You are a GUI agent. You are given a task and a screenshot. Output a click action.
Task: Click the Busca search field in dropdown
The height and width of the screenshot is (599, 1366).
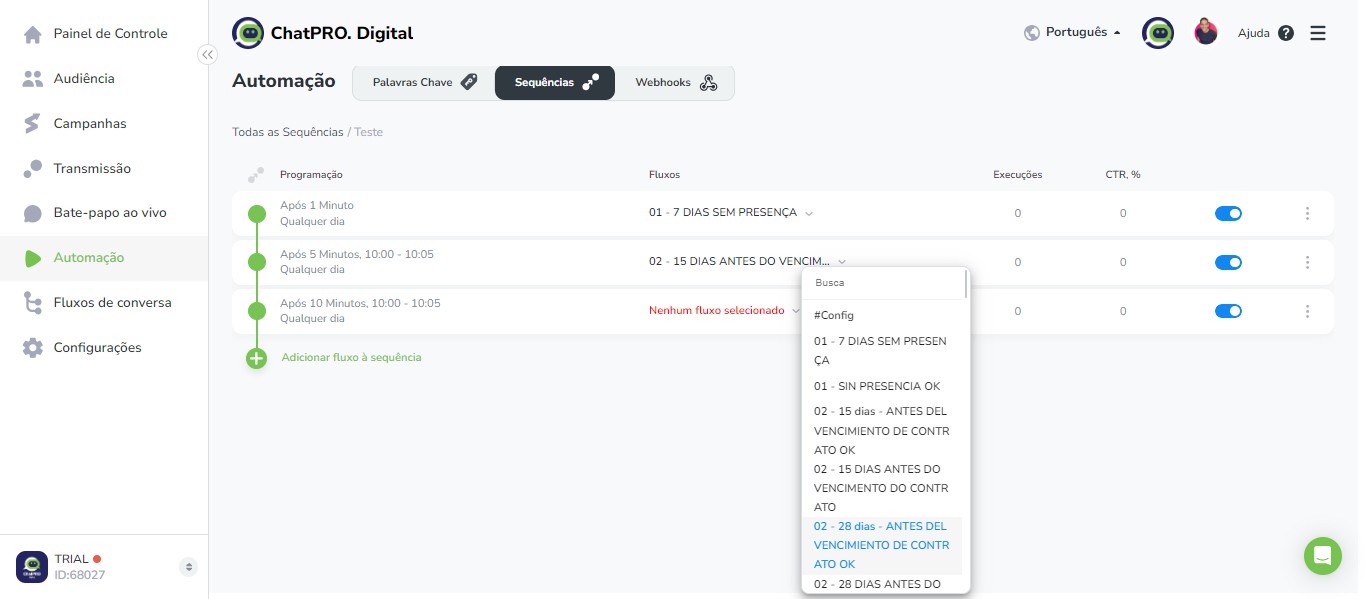coord(884,283)
